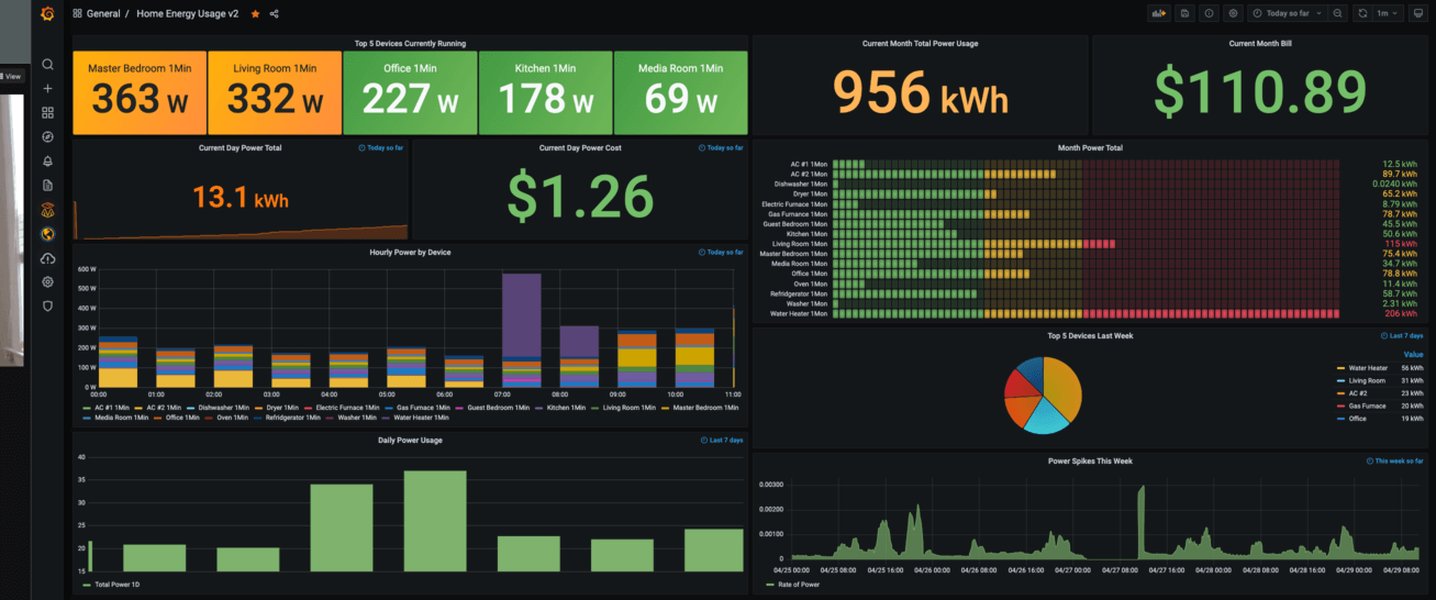
Task: Open dashboard settings gear in top toolbar
Action: pyautogui.click(x=1233, y=12)
